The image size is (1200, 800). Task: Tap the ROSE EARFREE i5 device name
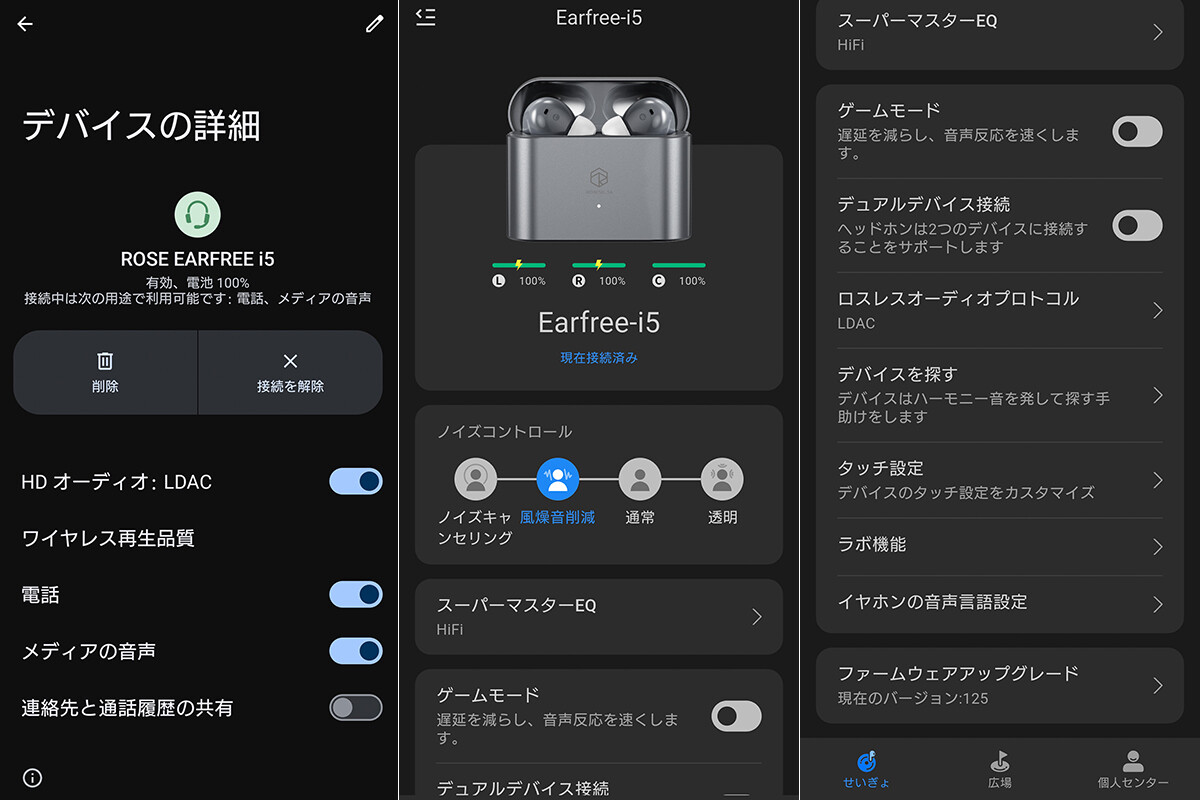pyautogui.click(x=198, y=259)
